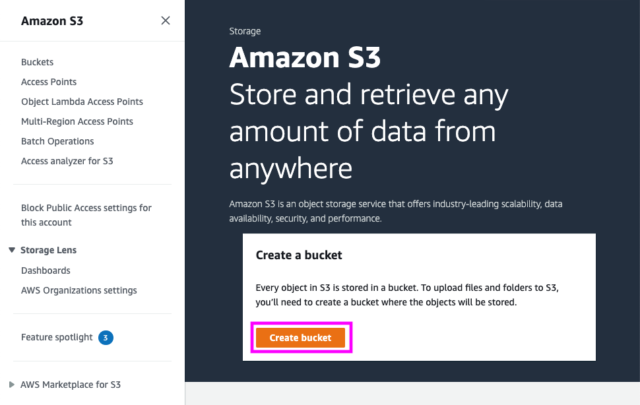Click the Feature spotlight link
Image resolution: width=640 pixels, height=405 pixels.
click(x=57, y=337)
